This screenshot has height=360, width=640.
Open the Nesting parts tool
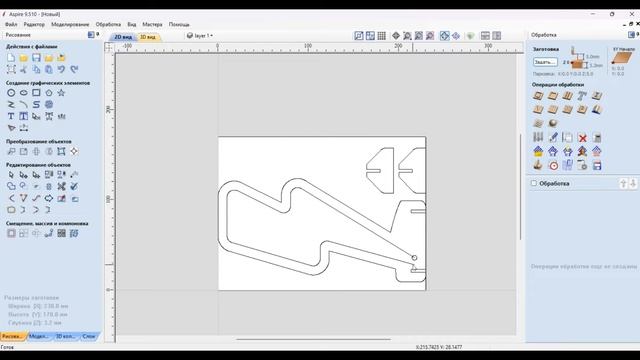coord(74,233)
